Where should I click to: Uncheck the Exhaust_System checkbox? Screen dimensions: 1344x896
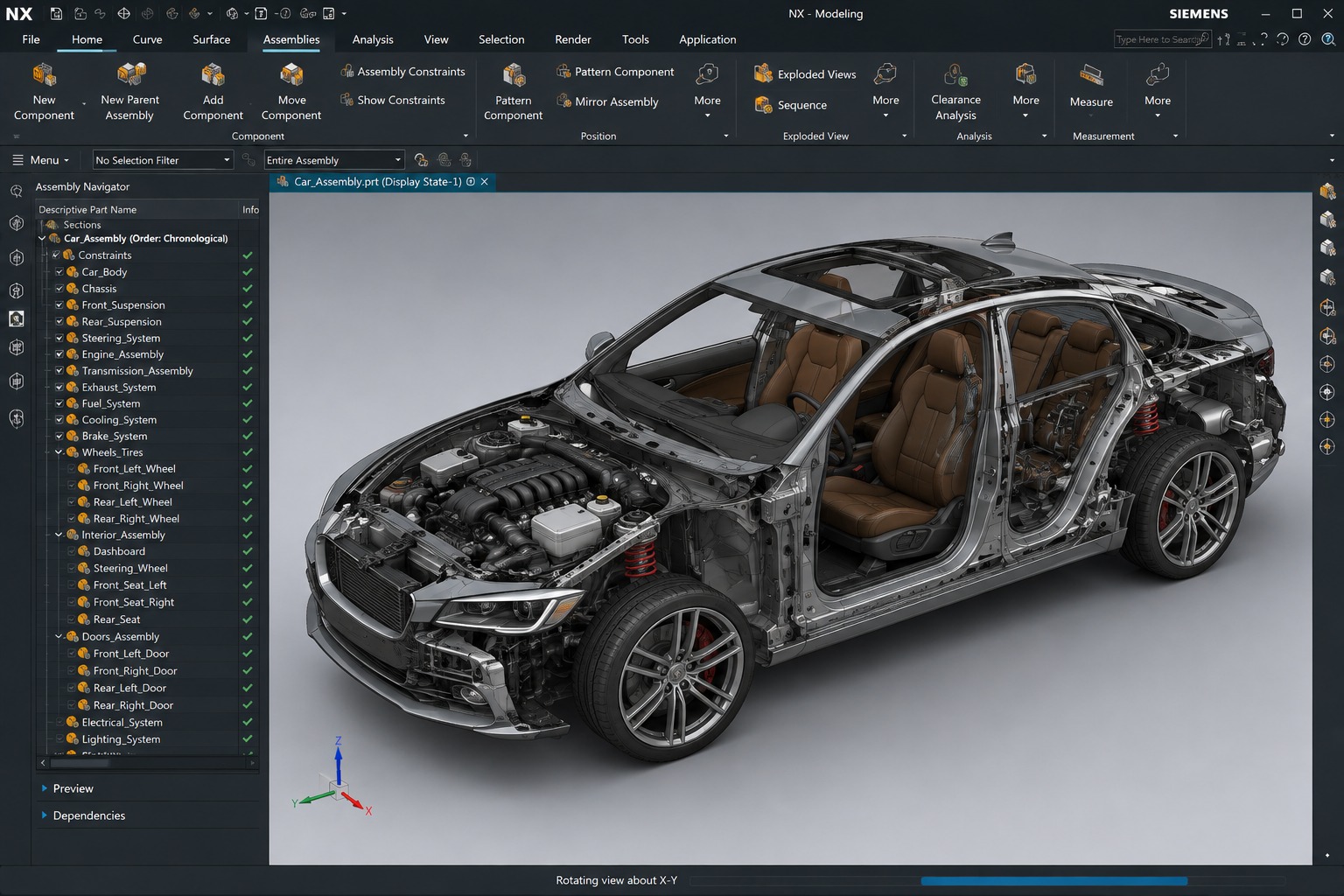[x=59, y=388]
